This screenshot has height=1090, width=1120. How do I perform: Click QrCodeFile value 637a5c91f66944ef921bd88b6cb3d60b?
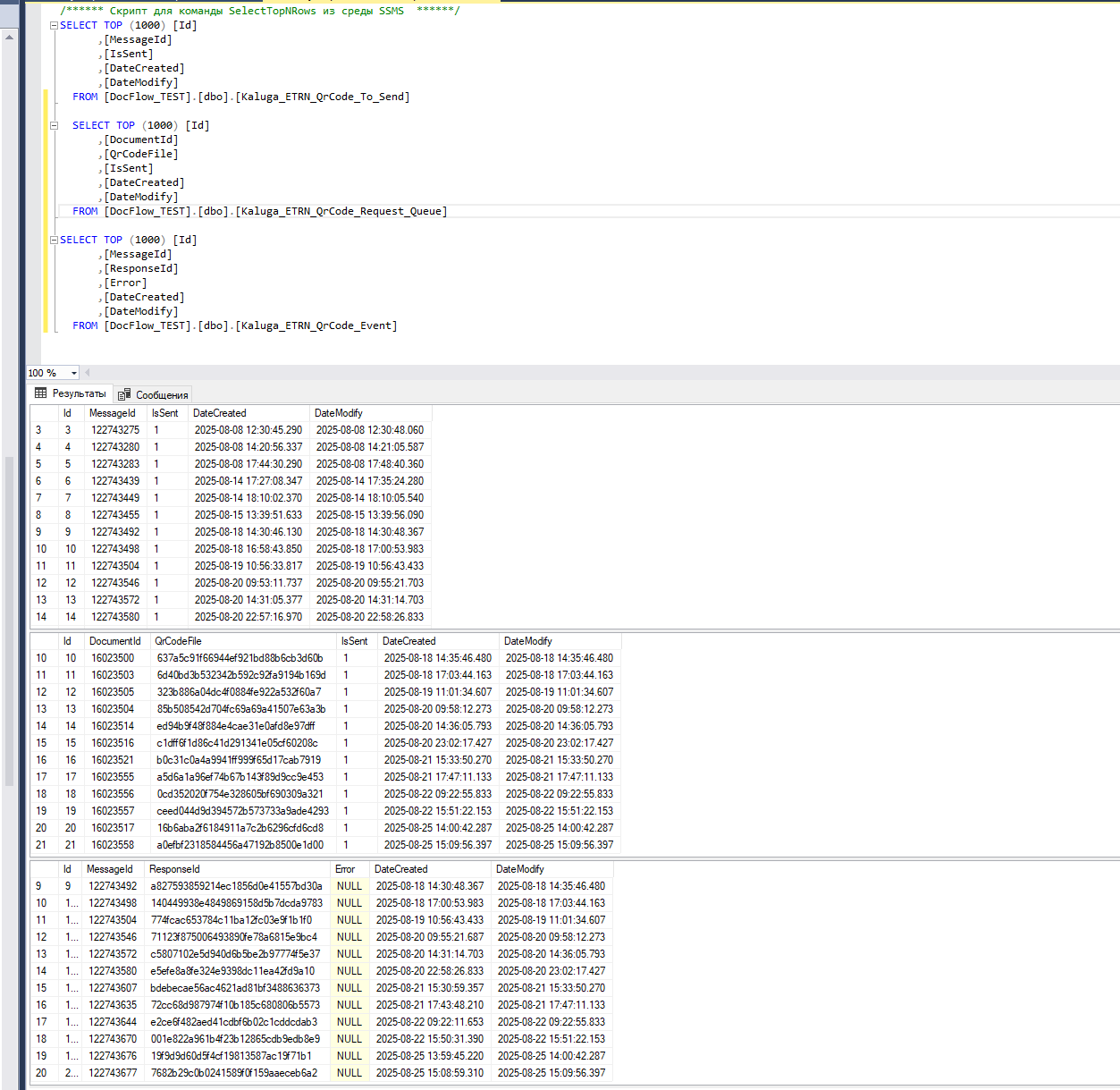[243, 658]
